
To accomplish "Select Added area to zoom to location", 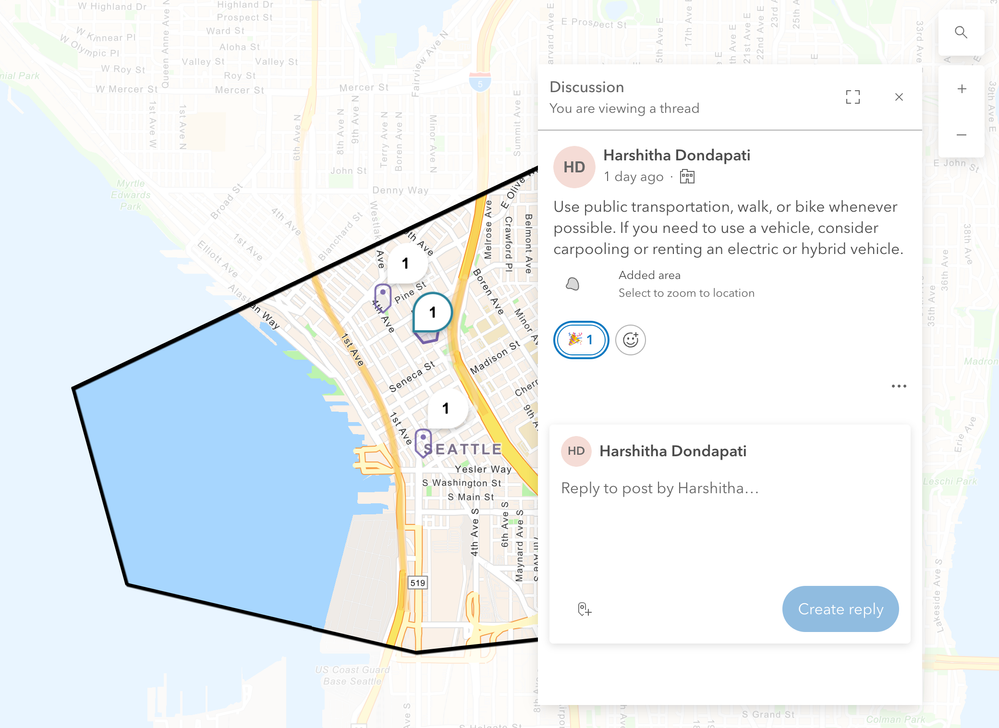I will [686, 284].
